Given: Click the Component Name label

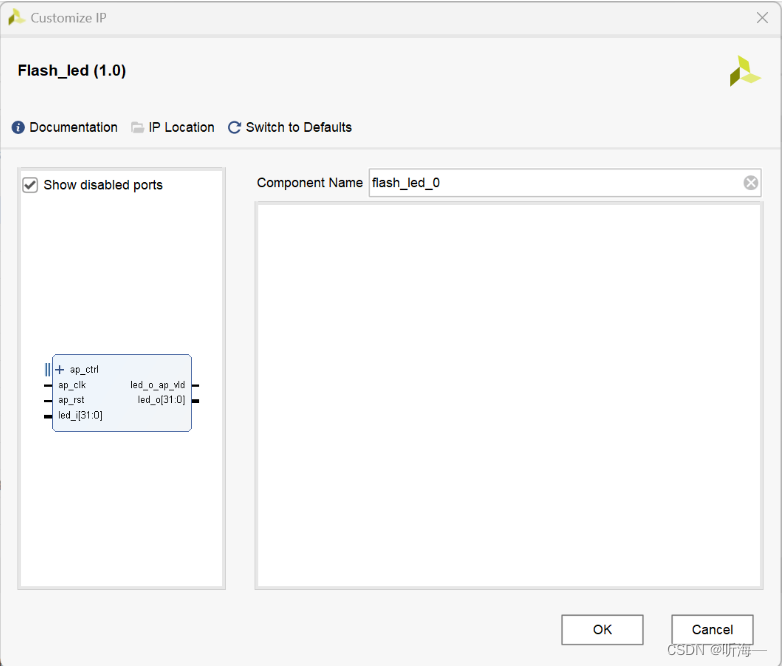Looking at the screenshot, I should (x=310, y=183).
